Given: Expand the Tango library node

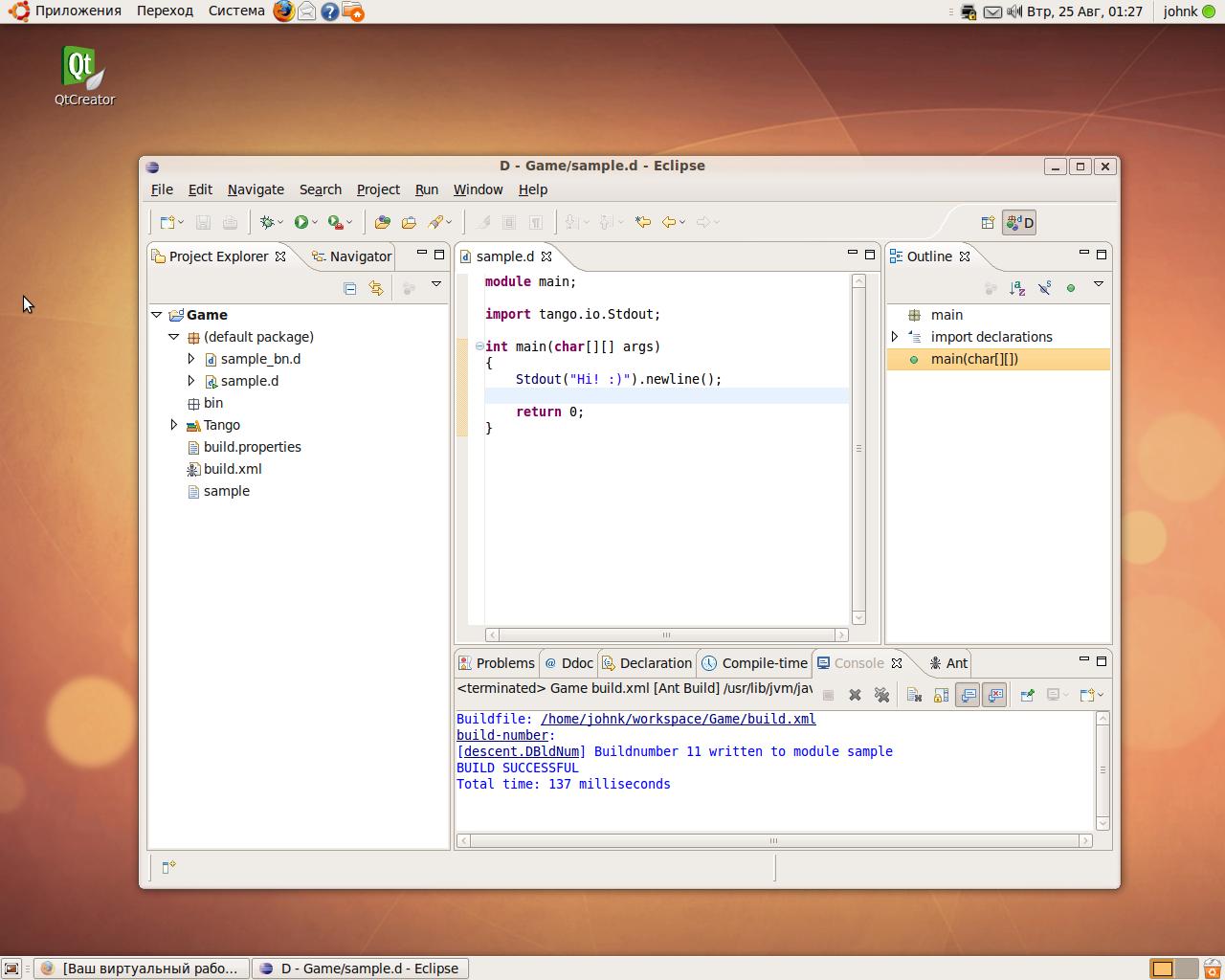Looking at the screenshot, I should click(x=173, y=425).
